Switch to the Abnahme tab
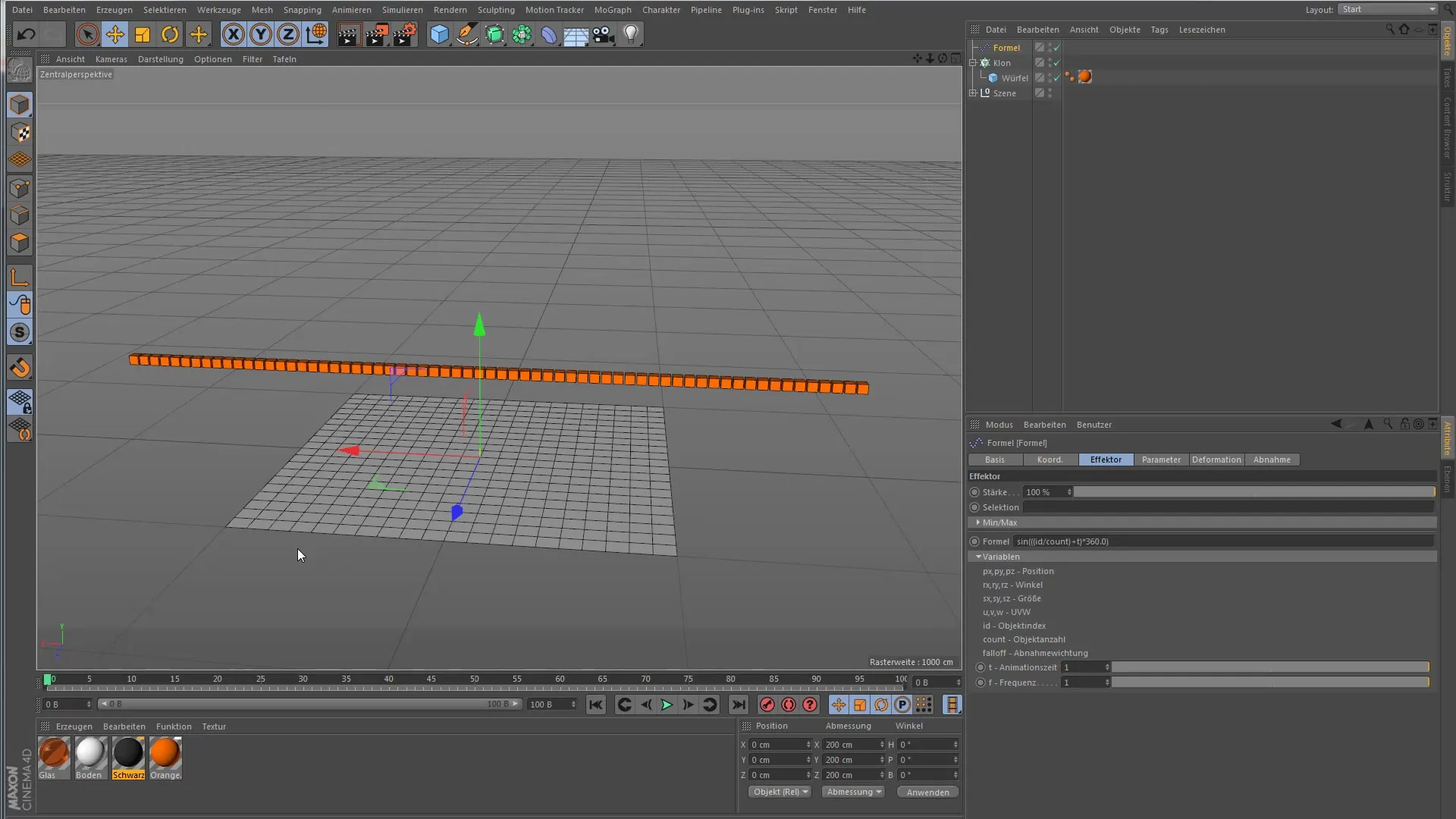 tap(1272, 460)
